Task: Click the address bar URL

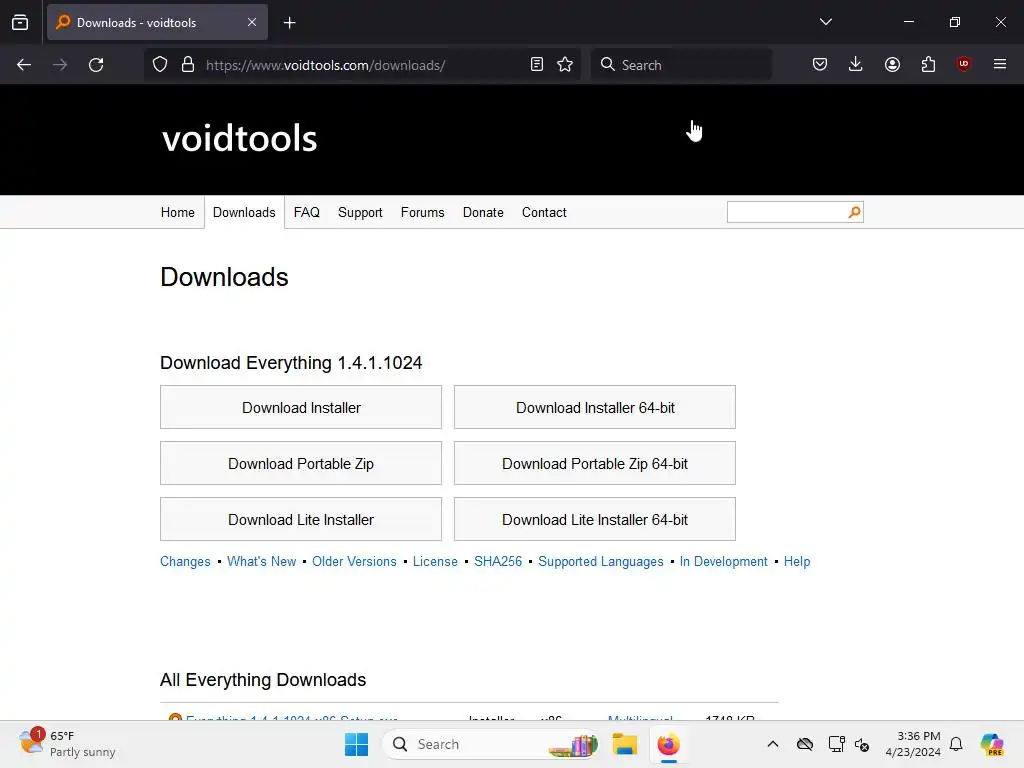Action: (325, 65)
